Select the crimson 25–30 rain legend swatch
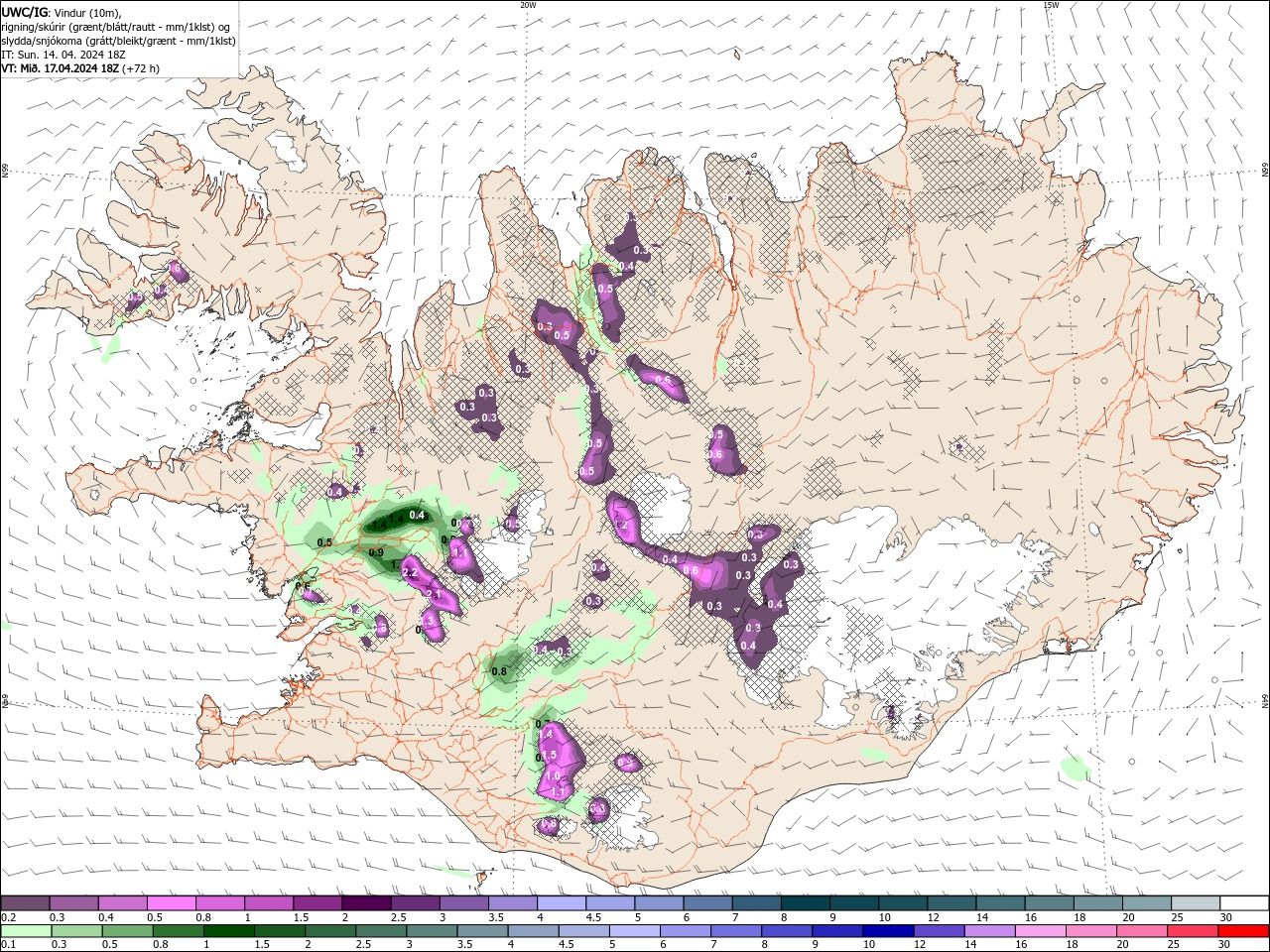The height and width of the screenshot is (952, 1270). point(1193,931)
